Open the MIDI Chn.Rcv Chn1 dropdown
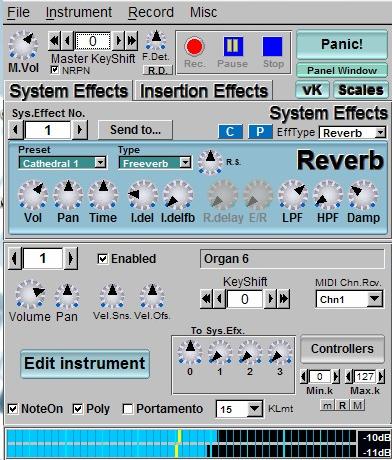Screen dimensions: 392x460 point(349,299)
